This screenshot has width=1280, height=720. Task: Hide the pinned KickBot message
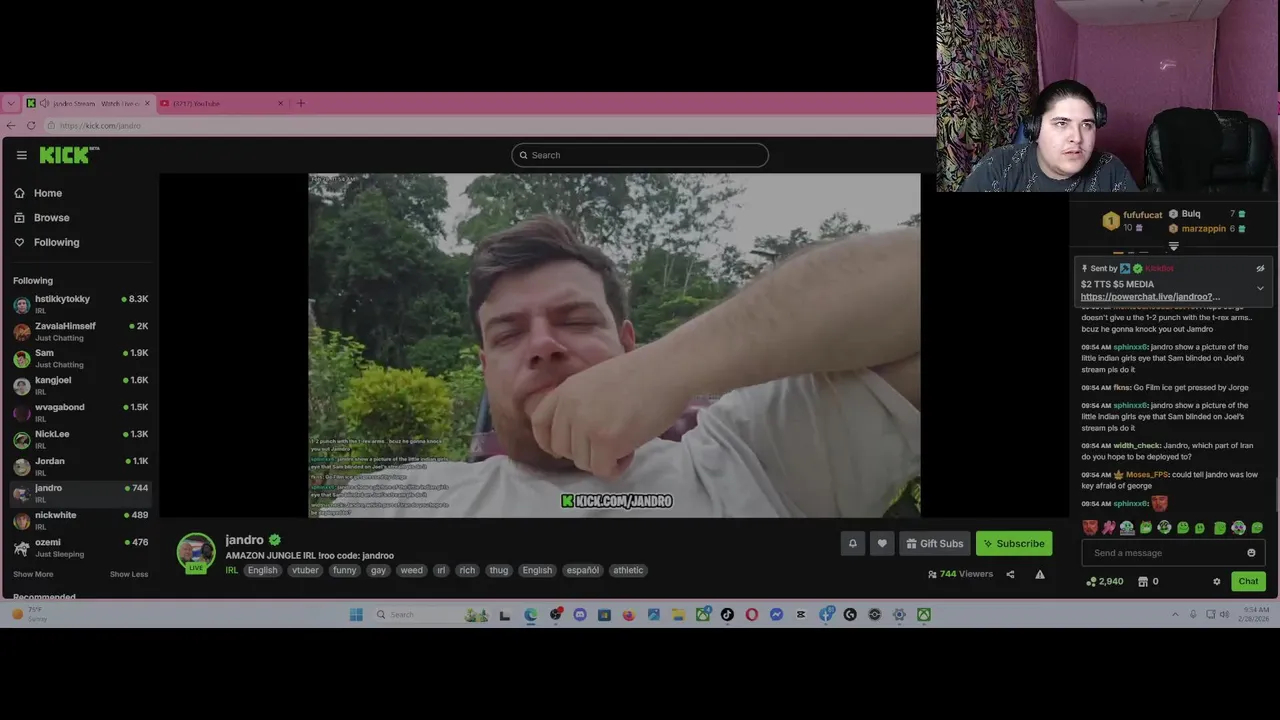[1260, 268]
